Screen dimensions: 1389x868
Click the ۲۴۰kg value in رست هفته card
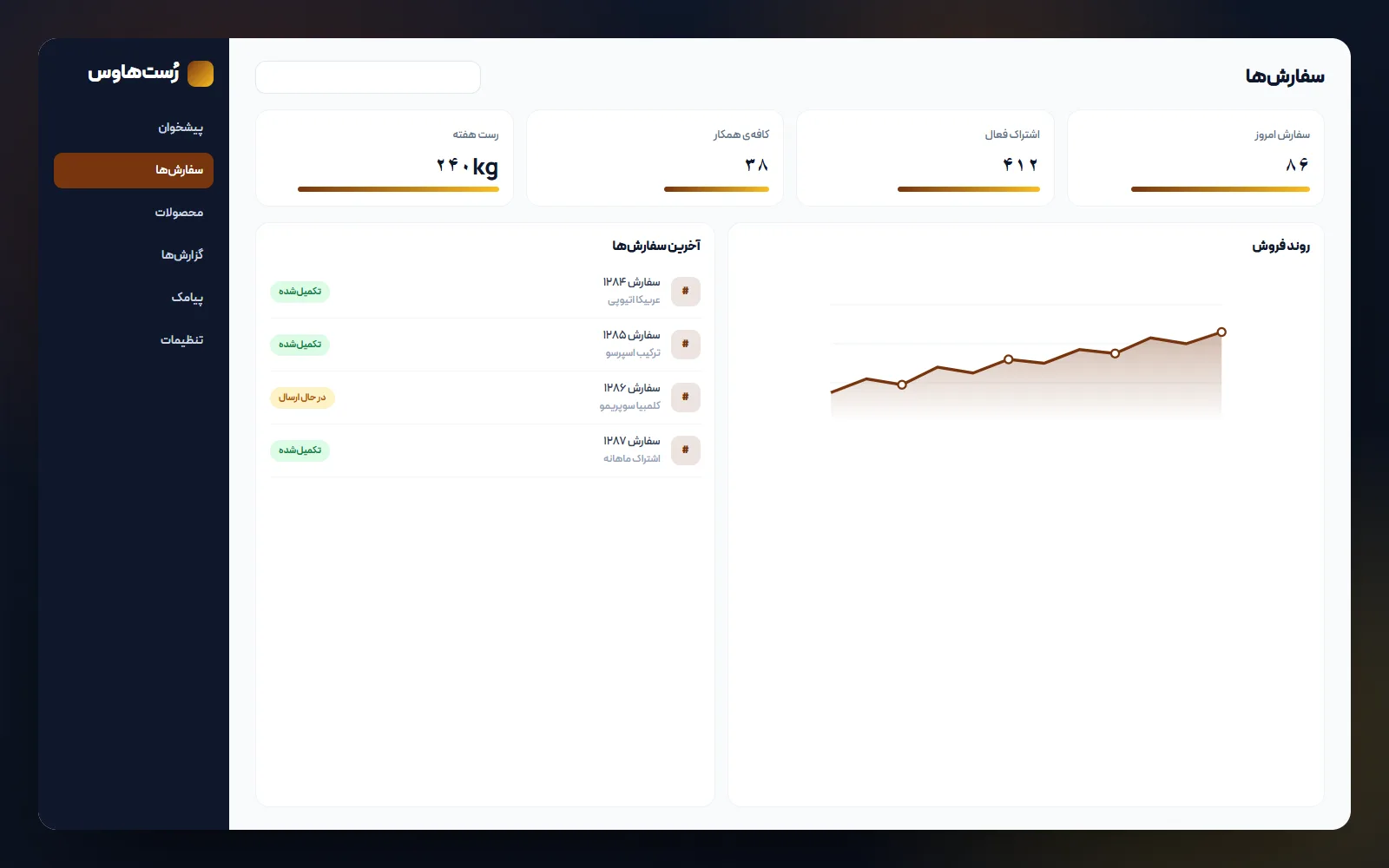point(467,165)
